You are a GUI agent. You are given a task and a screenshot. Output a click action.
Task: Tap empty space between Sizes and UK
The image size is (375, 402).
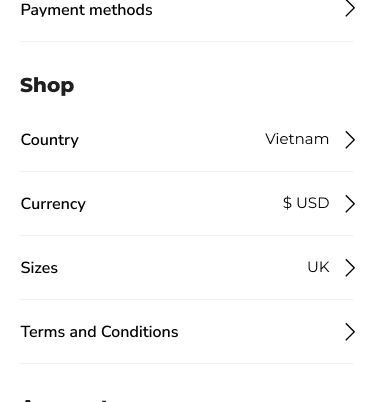click(182, 268)
